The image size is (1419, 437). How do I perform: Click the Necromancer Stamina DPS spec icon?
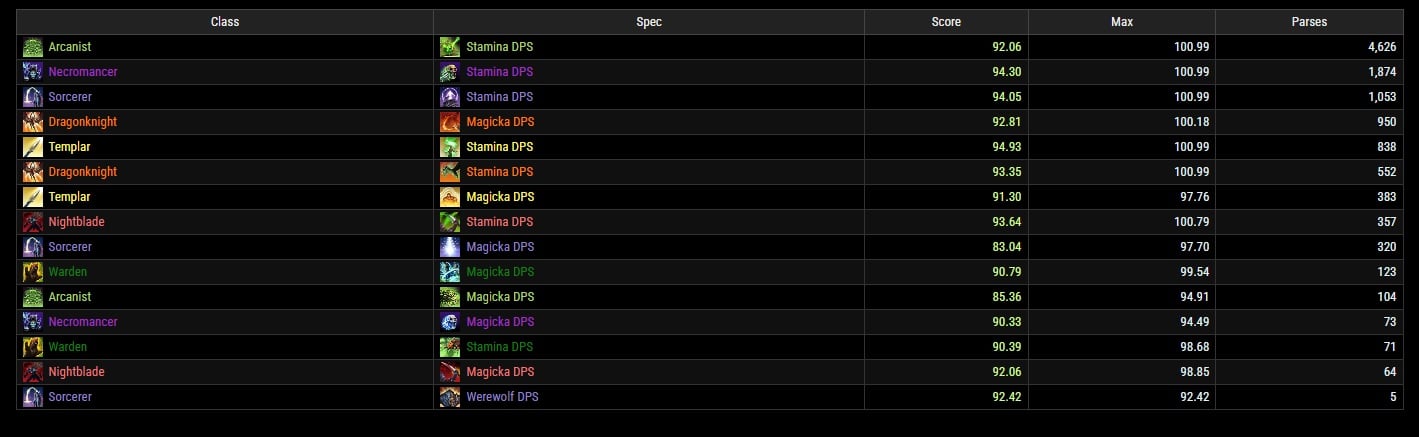point(450,72)
